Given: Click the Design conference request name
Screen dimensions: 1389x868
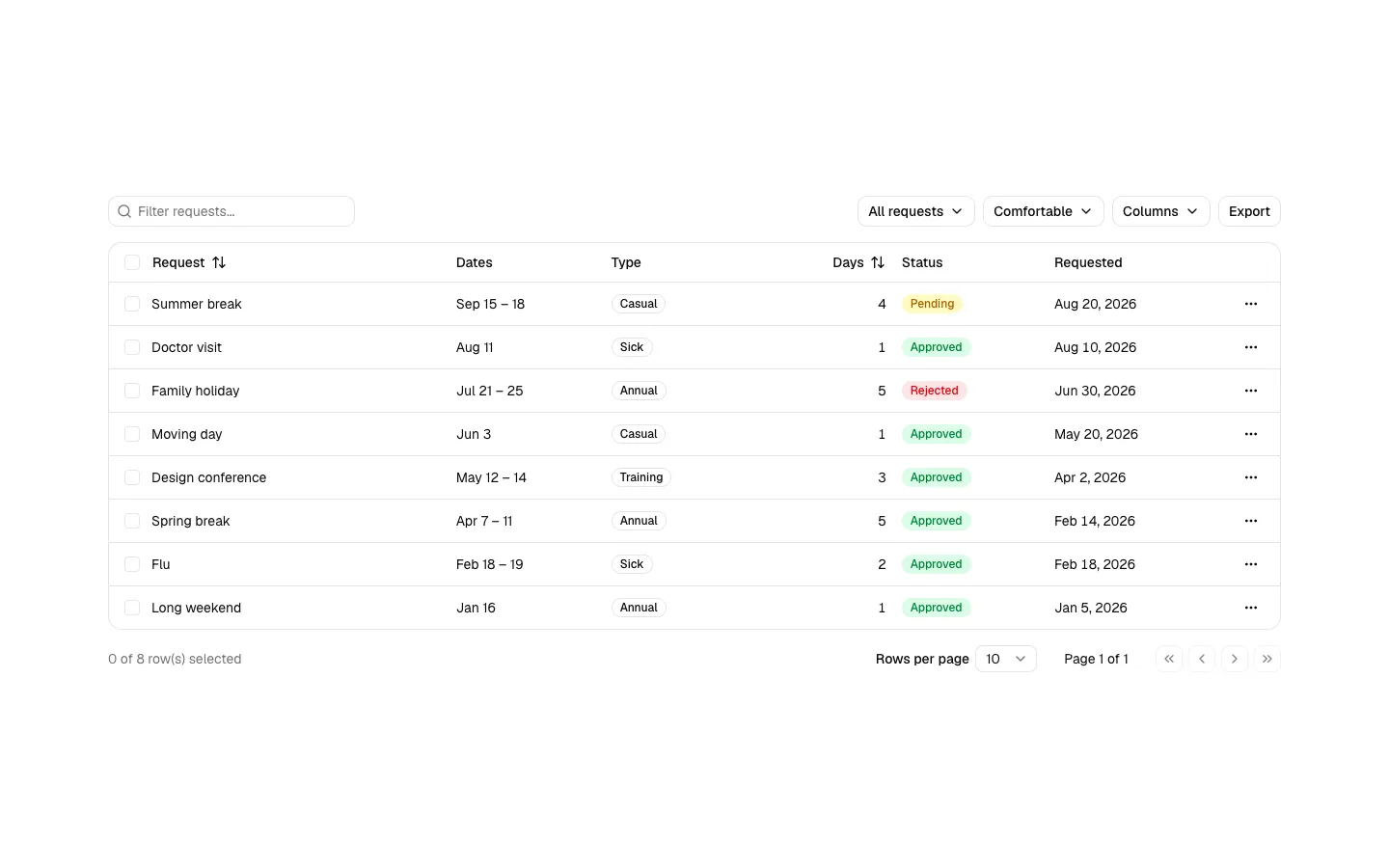Looking at the screenshot, I should point(208,477).
